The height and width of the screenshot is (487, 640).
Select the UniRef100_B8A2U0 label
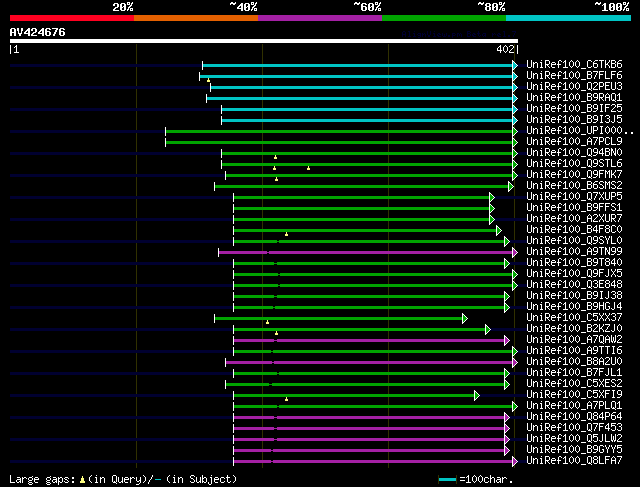pyautogui.click(x=574, y=362)
